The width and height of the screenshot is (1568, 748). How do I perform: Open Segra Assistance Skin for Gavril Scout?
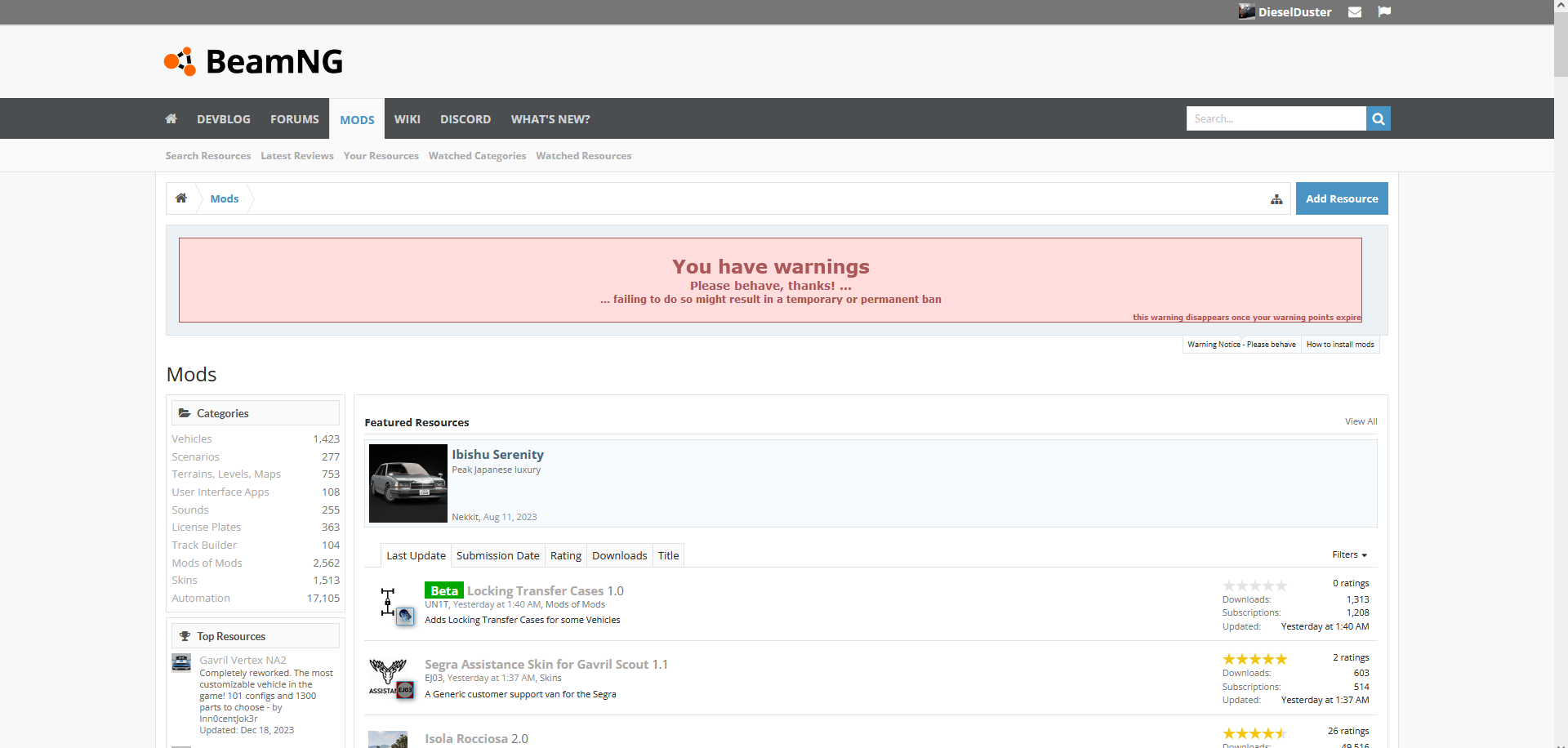coord(537,665)
